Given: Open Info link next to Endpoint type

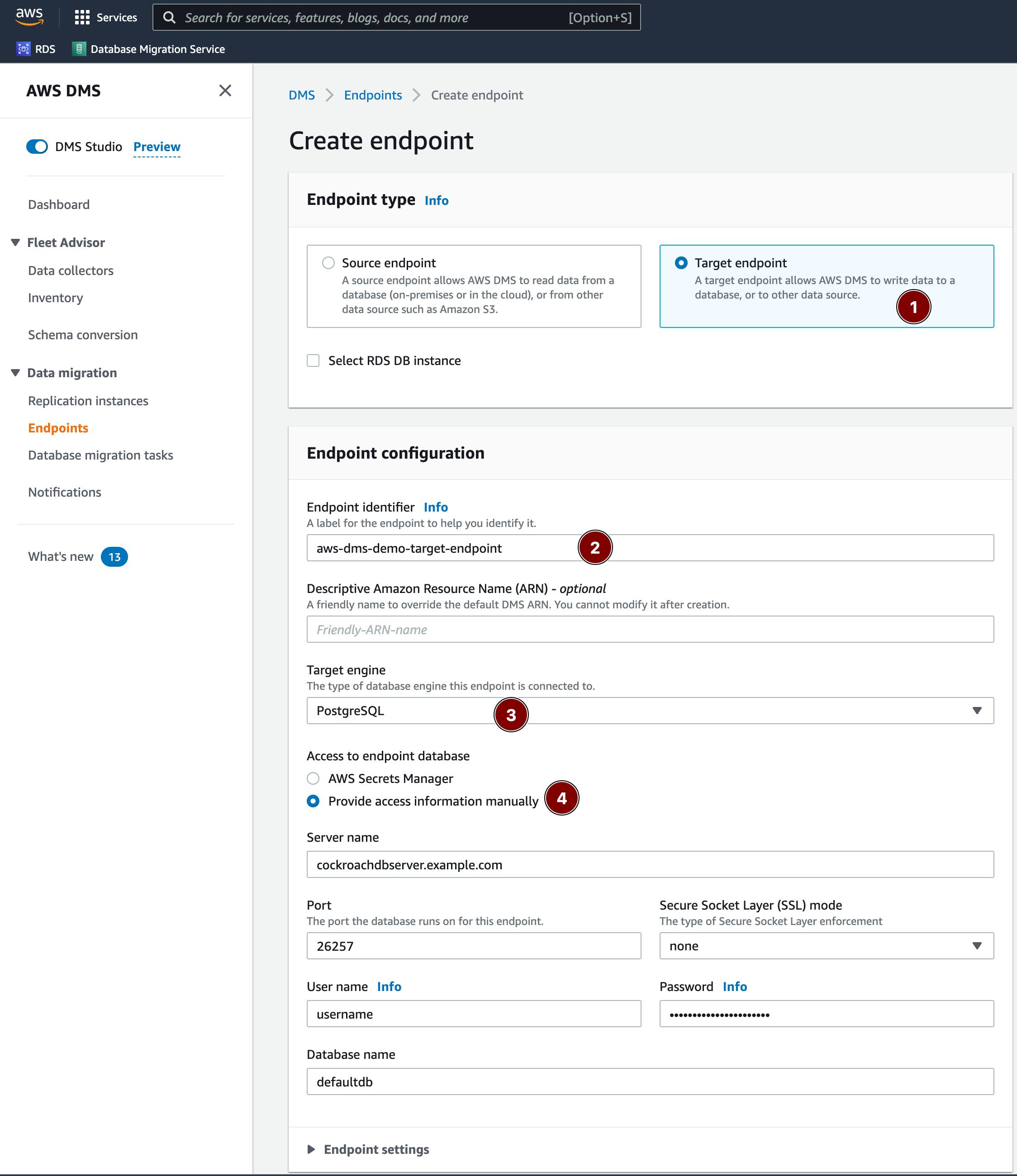Looking at the screenshot, I should pyautogui.click(x=437, y=200).
